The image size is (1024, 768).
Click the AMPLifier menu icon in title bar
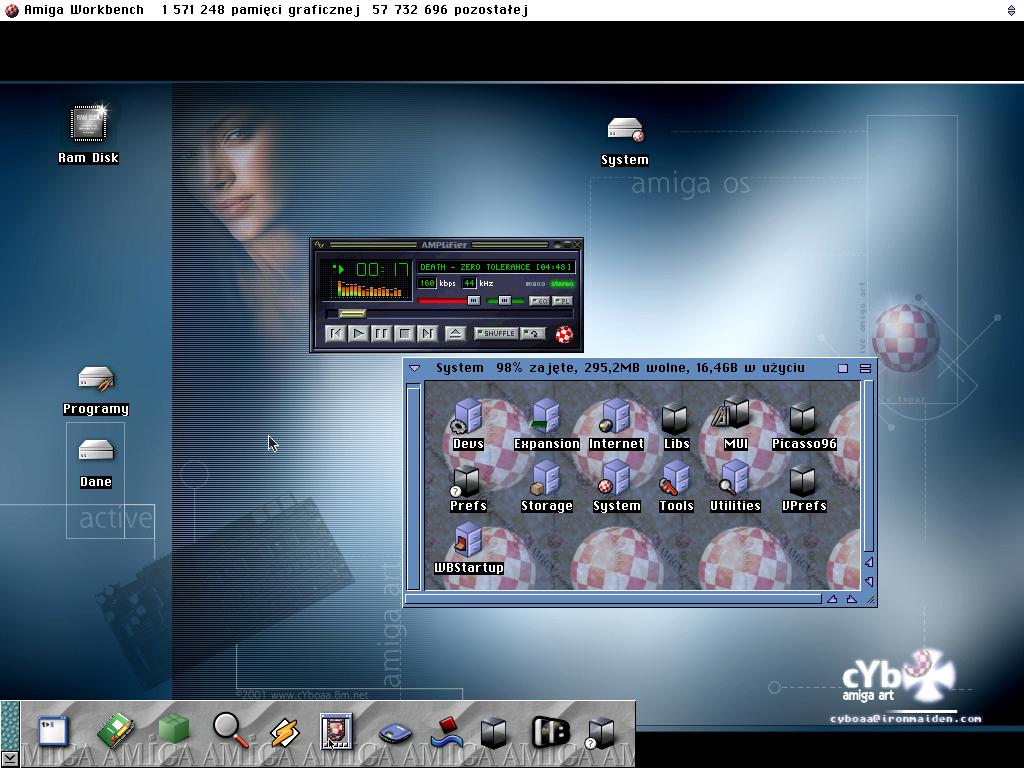[319, 245]
